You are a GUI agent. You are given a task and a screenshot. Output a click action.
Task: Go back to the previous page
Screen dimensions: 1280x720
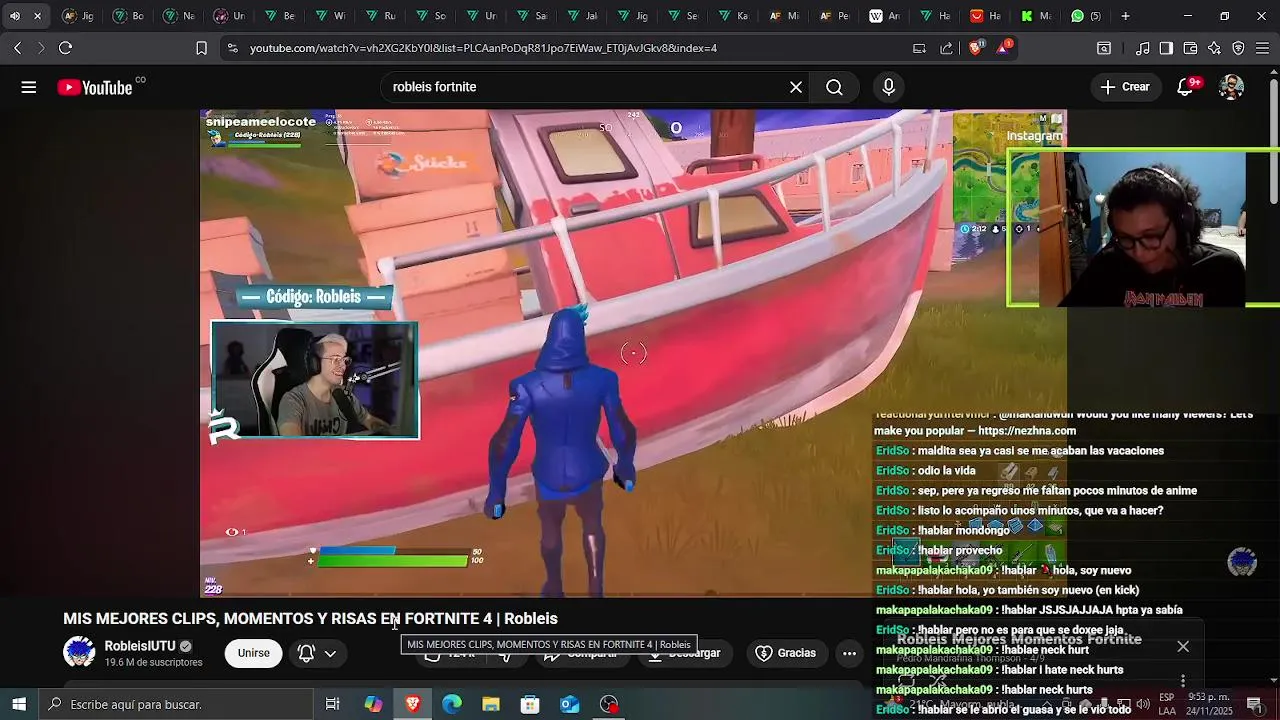point(17,48)
